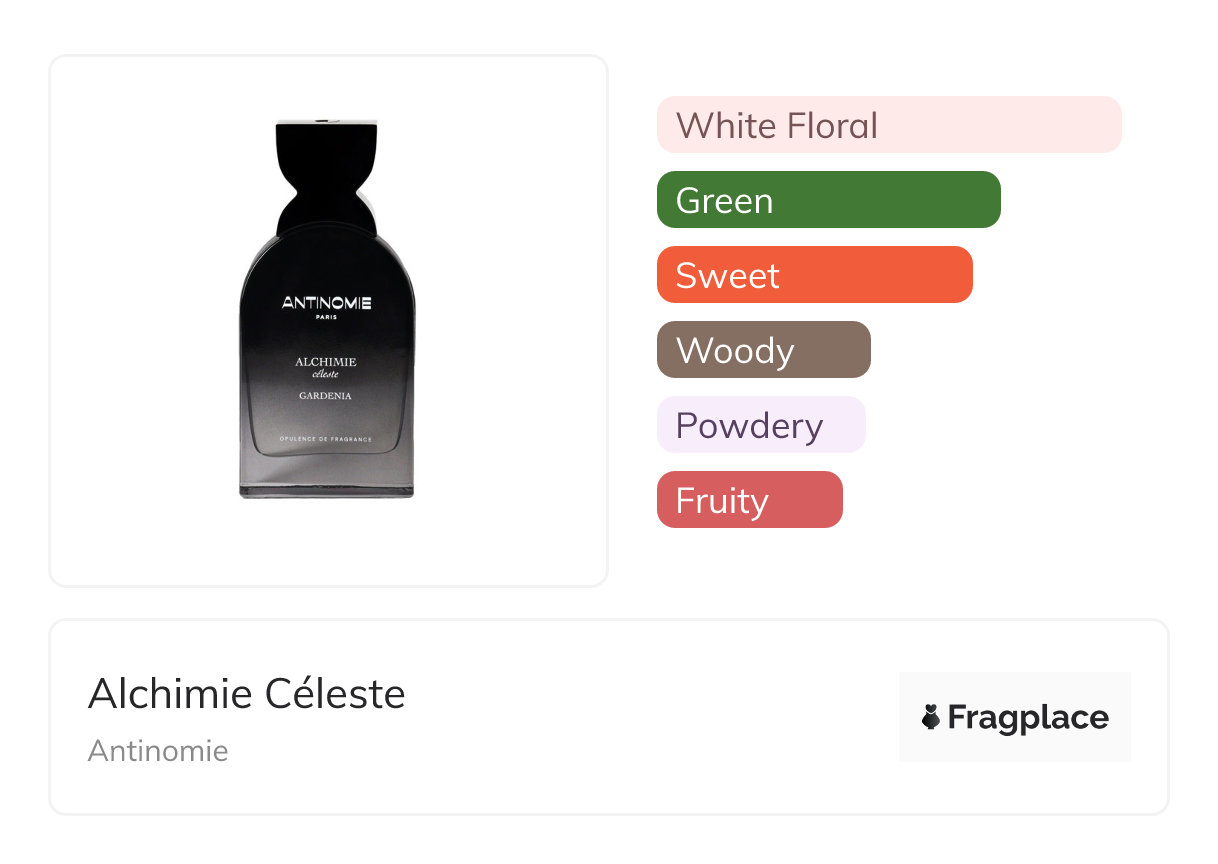This screenshot has width=1218, height=864.
Task: Select the White Floral accord bar
Action: tap(888, 125)
